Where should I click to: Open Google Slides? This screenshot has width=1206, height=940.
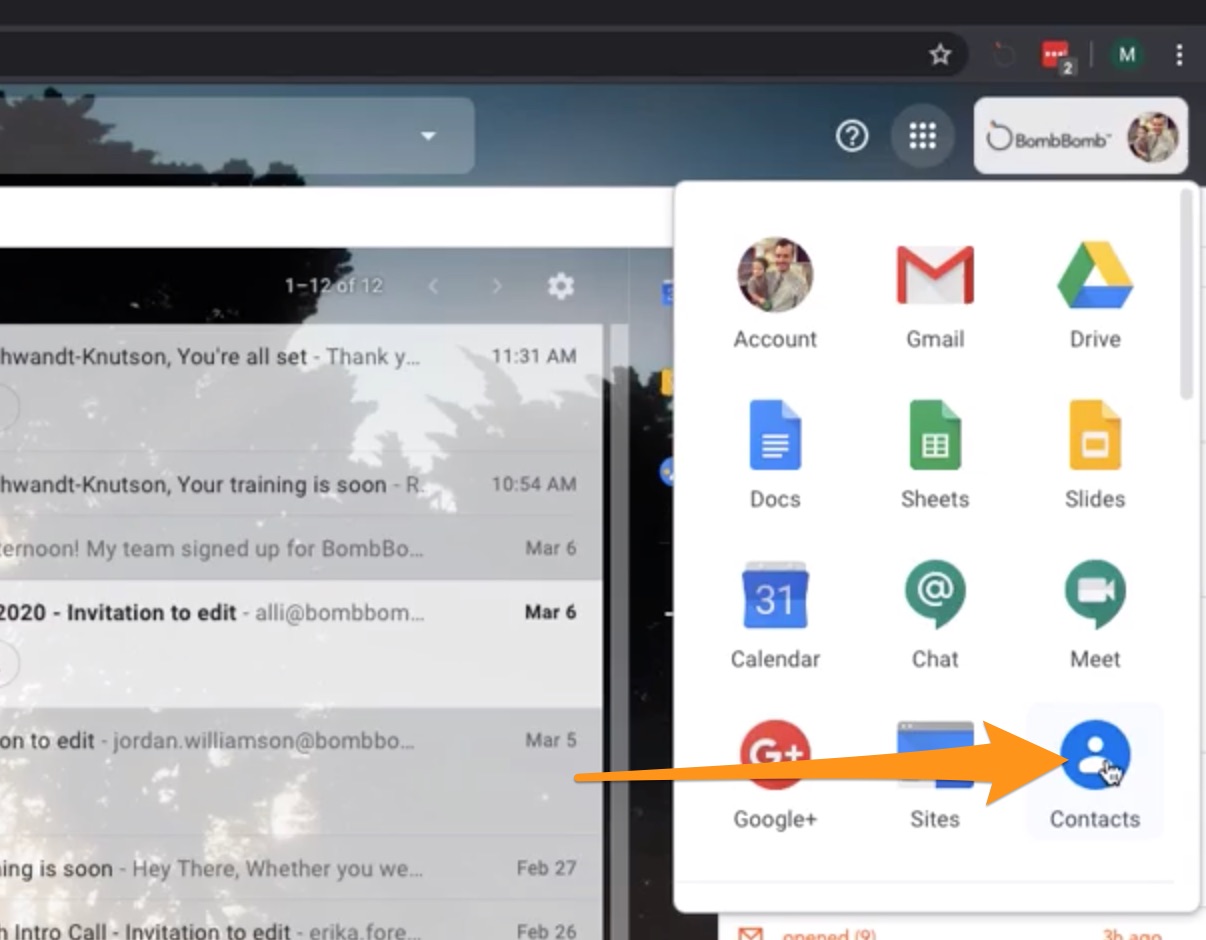(x=1095, y=452)
